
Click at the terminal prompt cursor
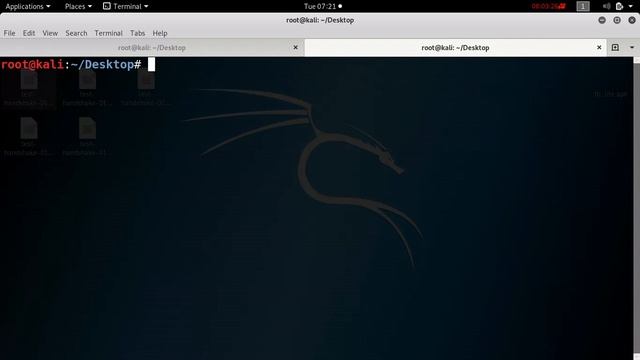pos(151,64)
